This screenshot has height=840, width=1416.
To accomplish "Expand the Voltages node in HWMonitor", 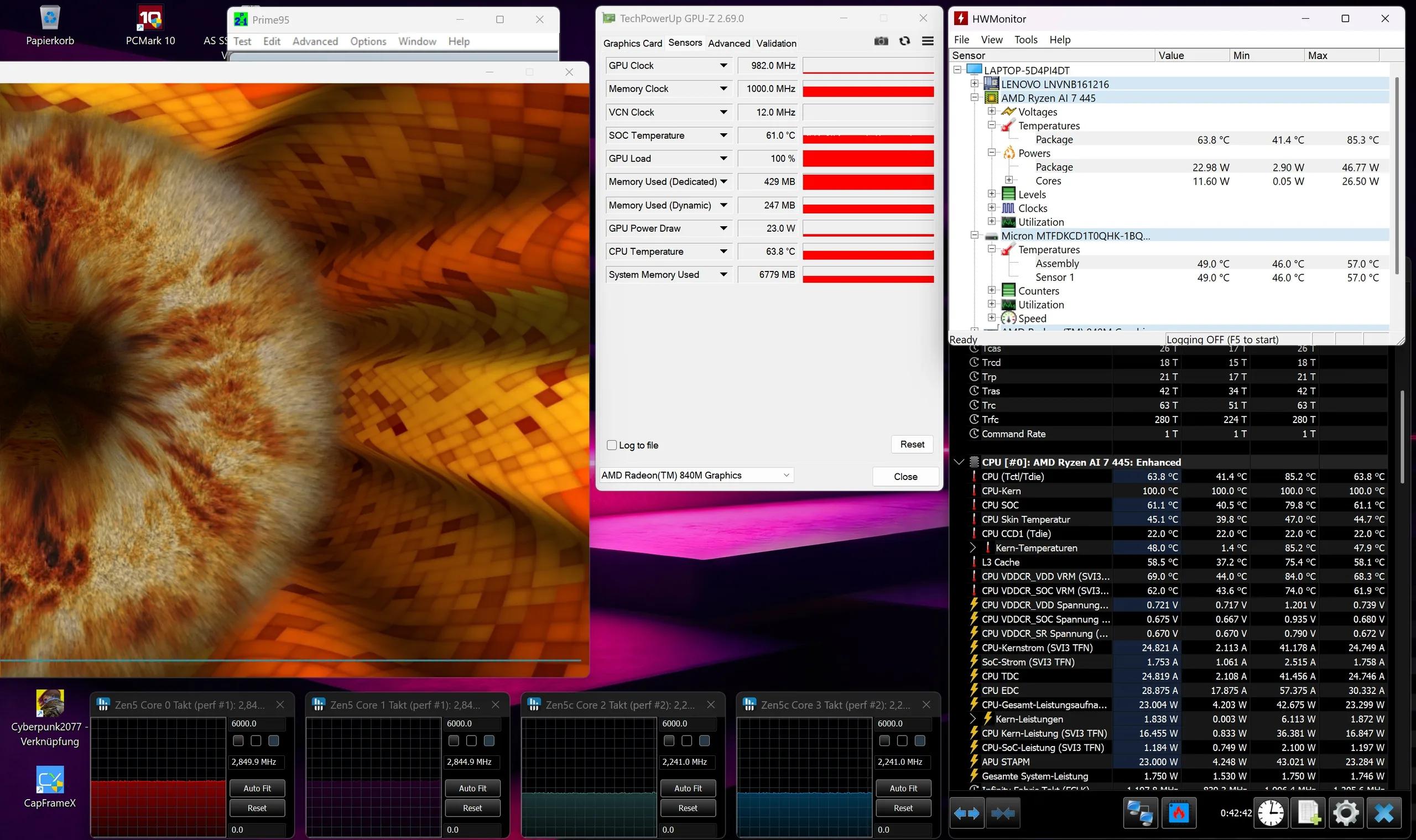I will click(x=992, y=112).
